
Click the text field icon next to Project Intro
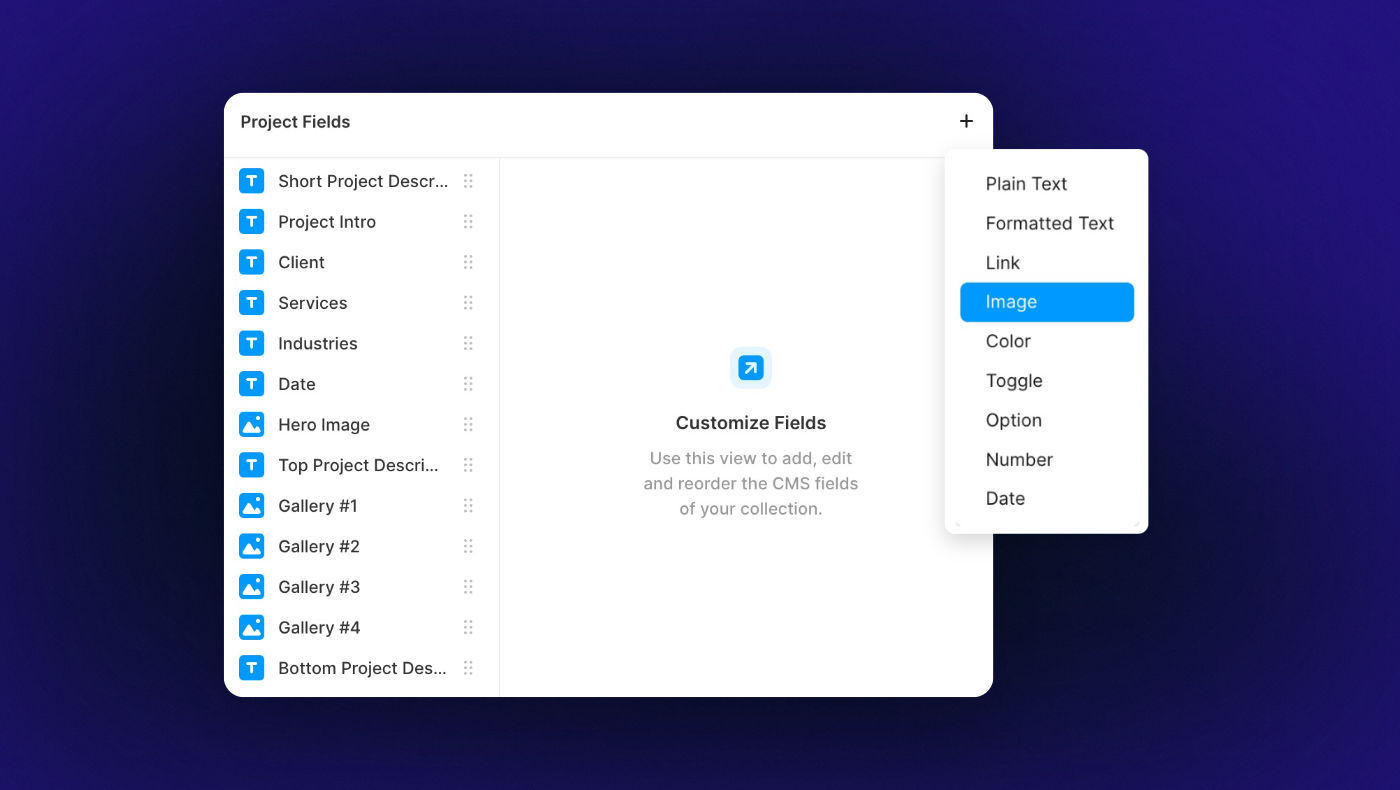pyautogui.click(x=251, y=221)
